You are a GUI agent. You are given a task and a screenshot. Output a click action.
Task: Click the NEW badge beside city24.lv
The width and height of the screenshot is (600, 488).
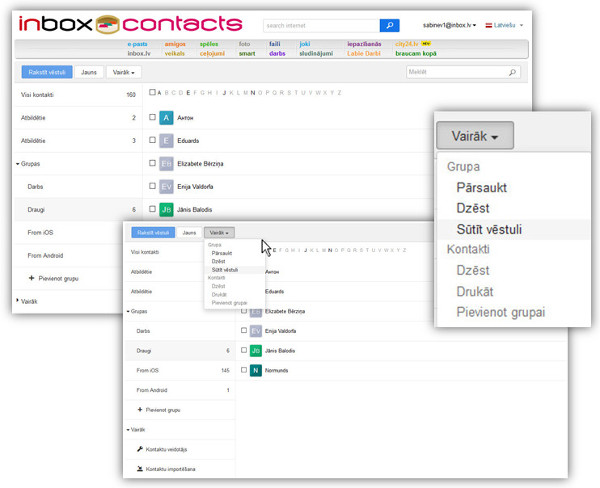pos(426,43)
